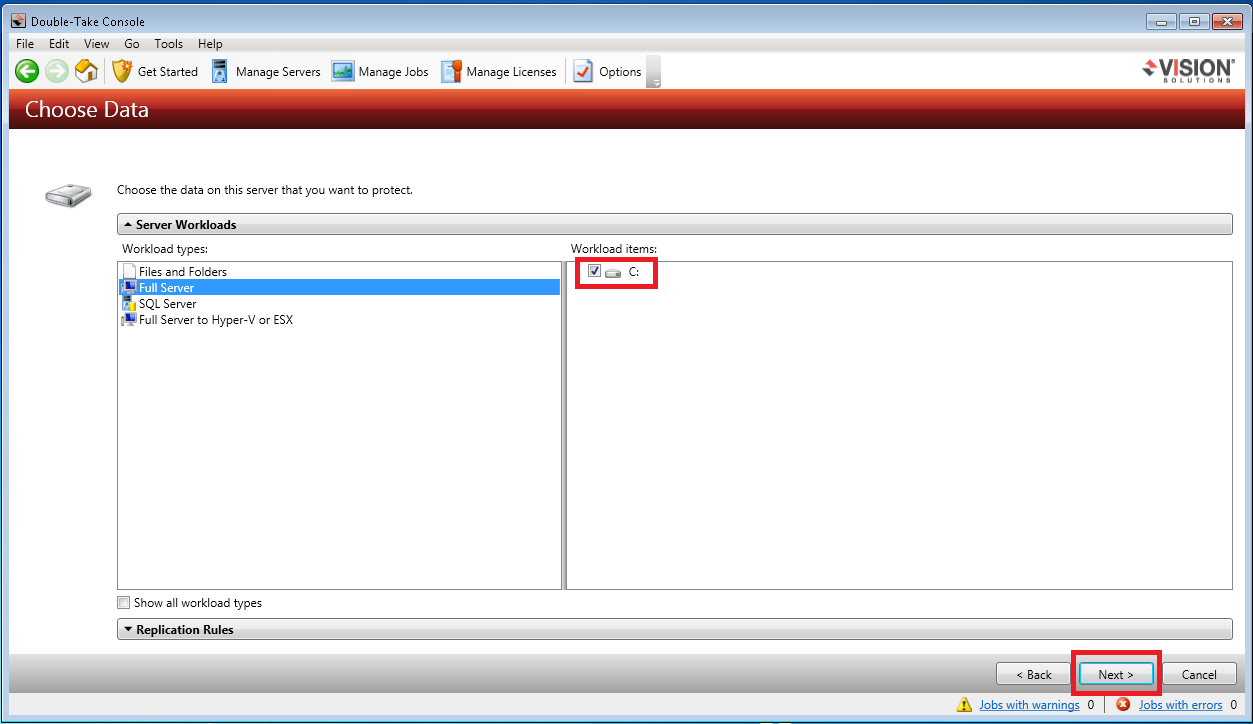The height and width of the screenshot is (724, 1253).
Task: Open Manage Servers from toolbar
Action: [266, 71]
